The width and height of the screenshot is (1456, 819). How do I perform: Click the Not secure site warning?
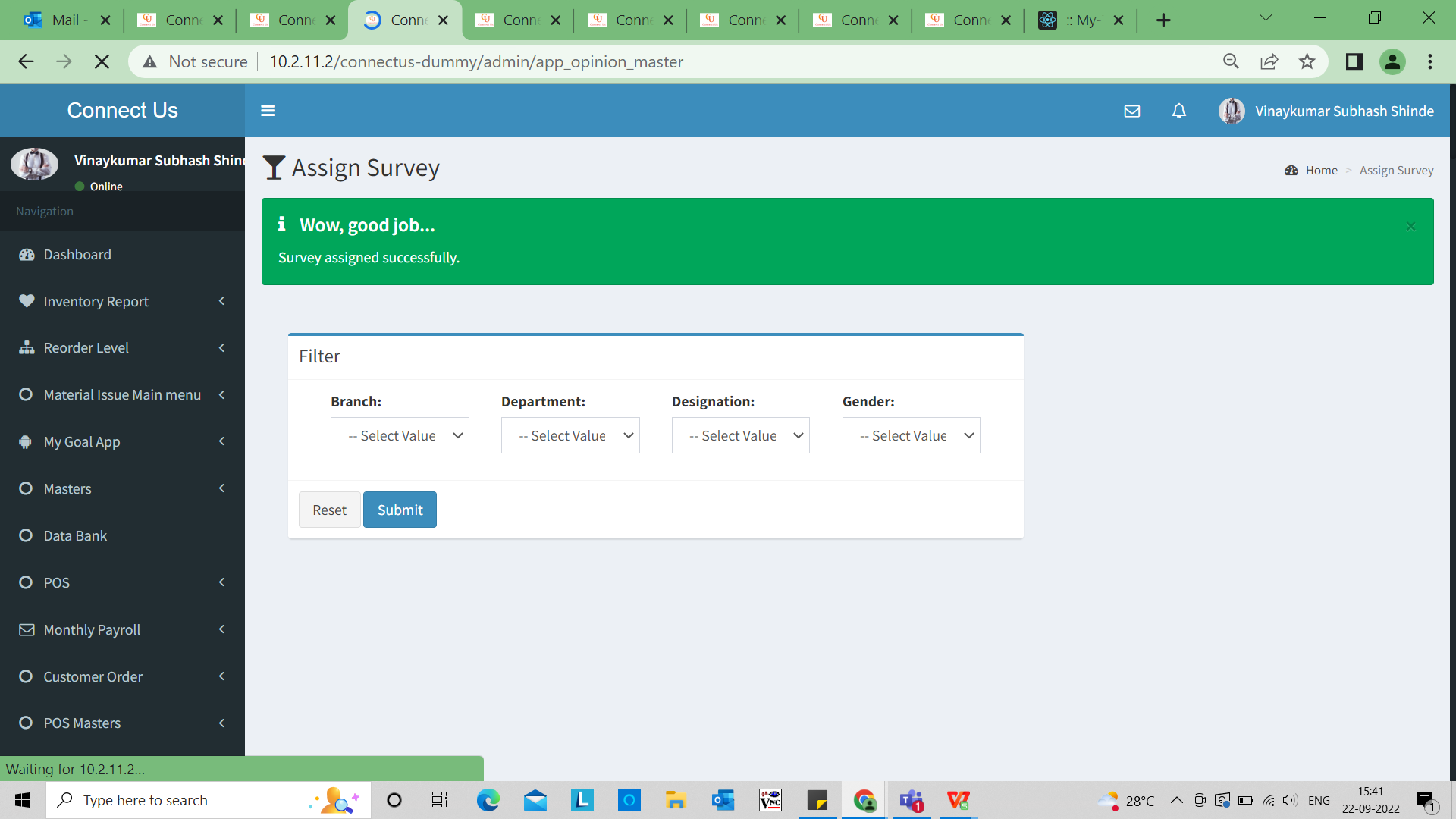tap(195, 61)
